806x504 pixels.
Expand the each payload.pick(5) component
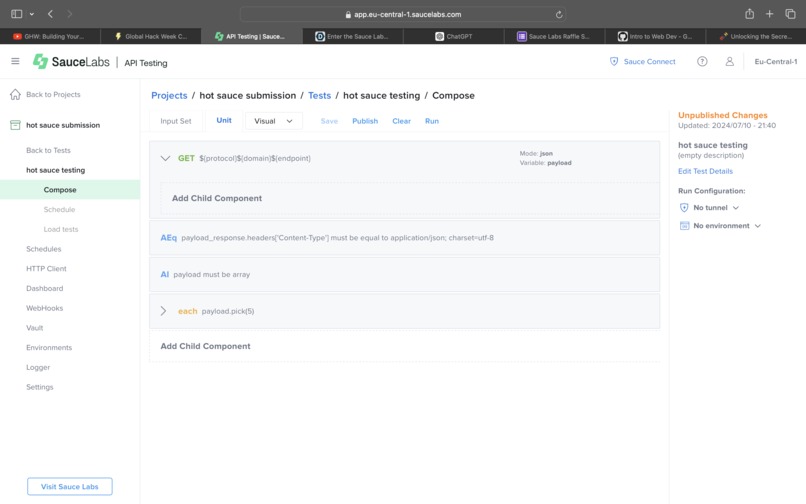click(x=163, y=311)
